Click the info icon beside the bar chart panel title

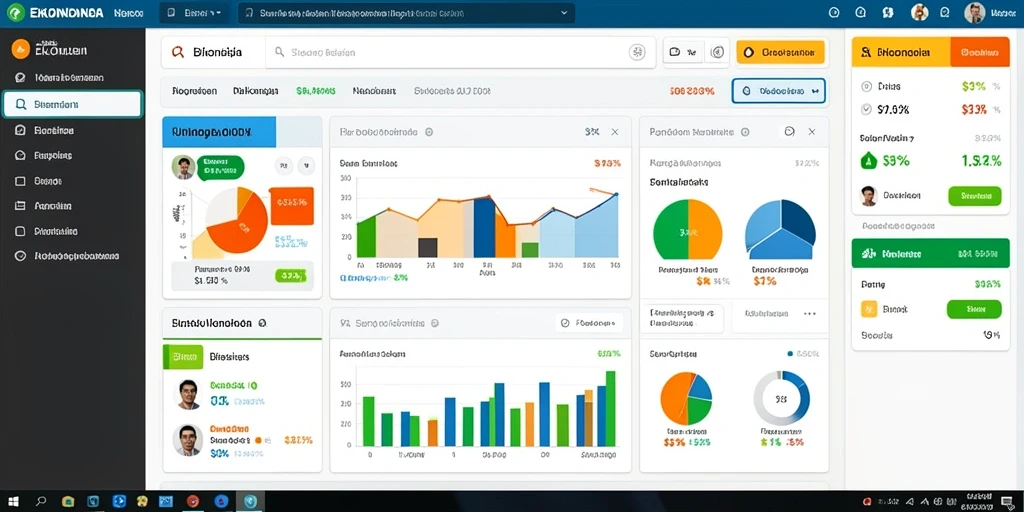coord(429,132)
